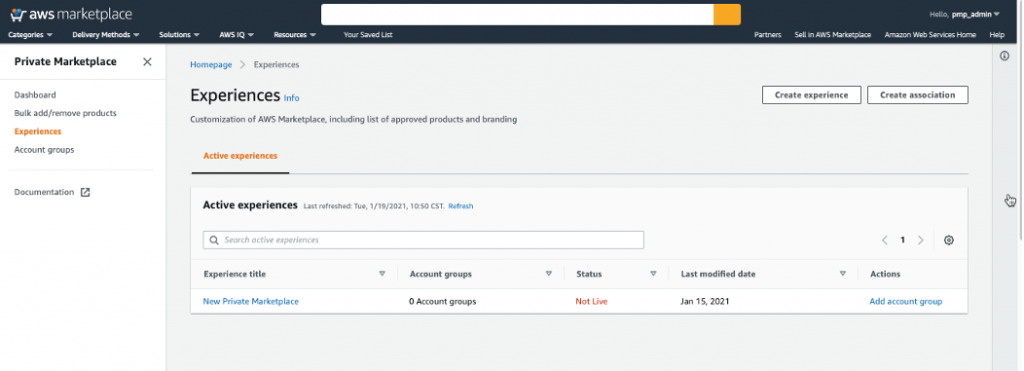
Task: Click the Not Live status text
Action: click(591, 301)
